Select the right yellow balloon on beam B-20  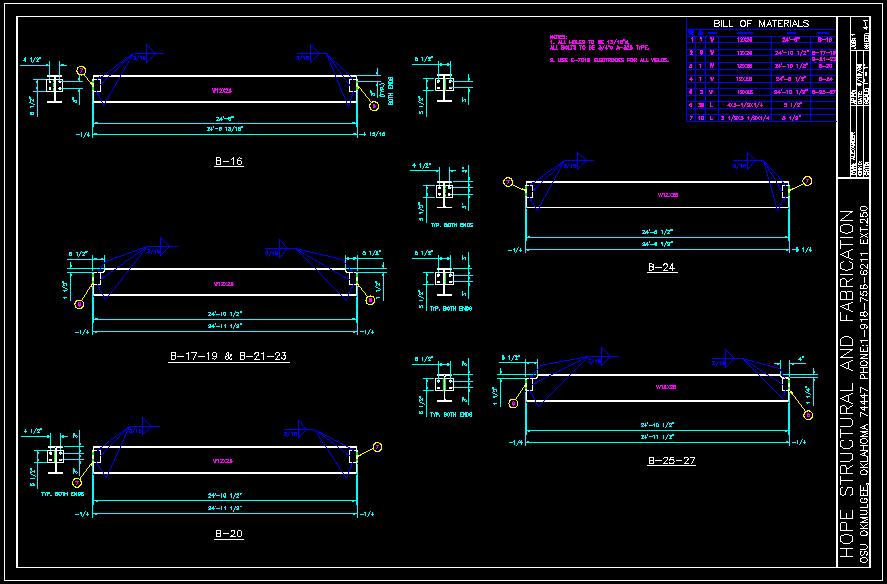(378, 447)
